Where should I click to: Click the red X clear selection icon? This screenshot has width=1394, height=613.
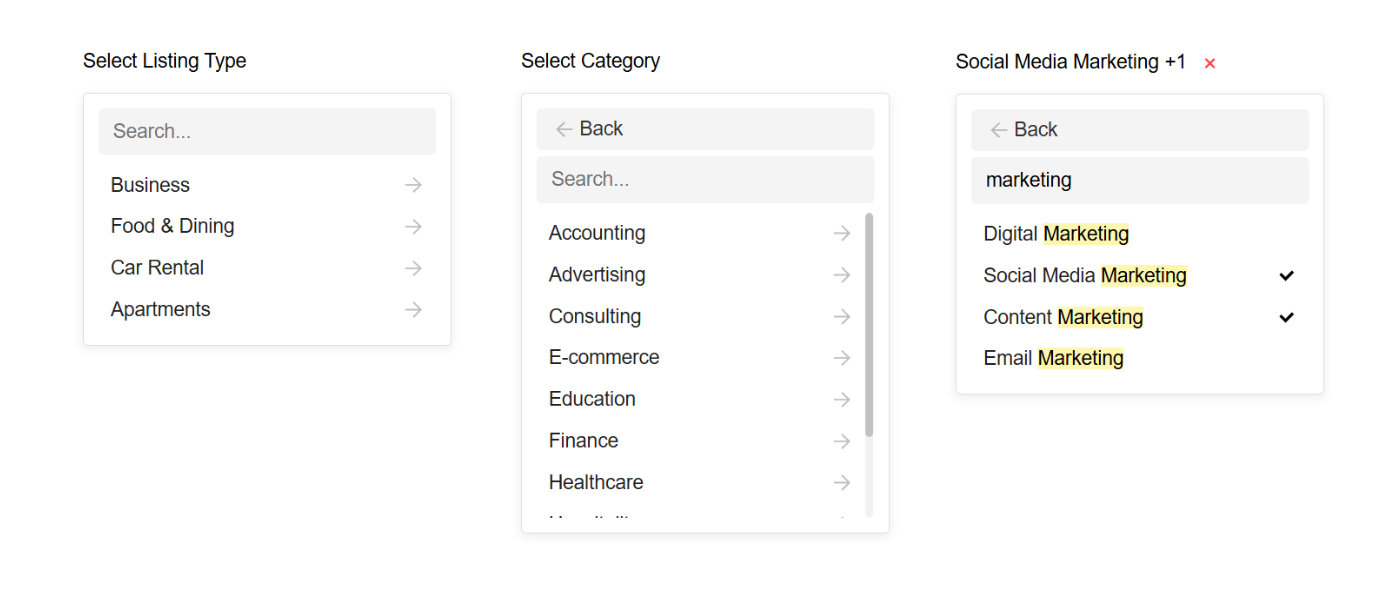pyautogui.click(x=1210, y=63)
